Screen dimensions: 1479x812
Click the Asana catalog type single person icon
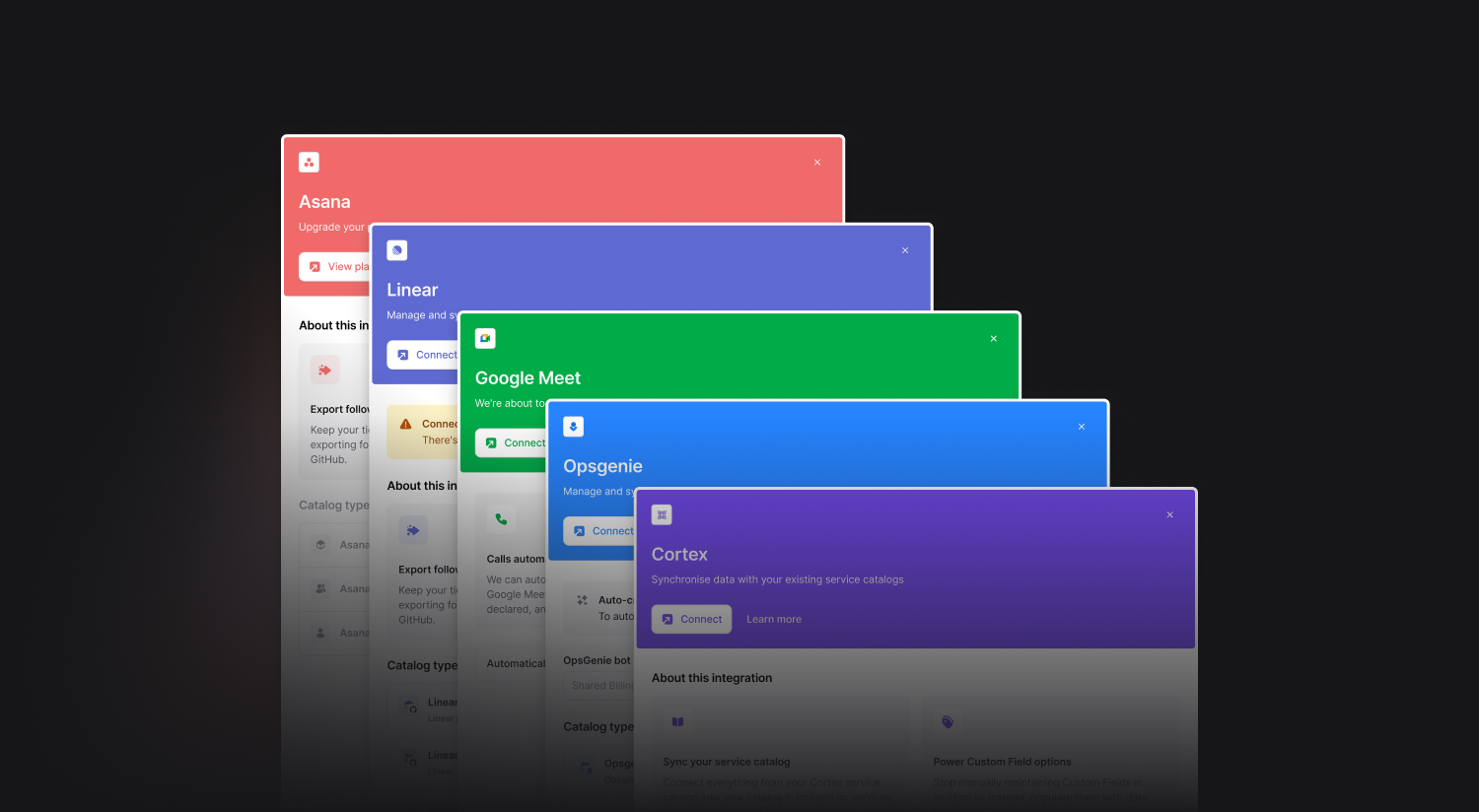click(x=320, y=633)
